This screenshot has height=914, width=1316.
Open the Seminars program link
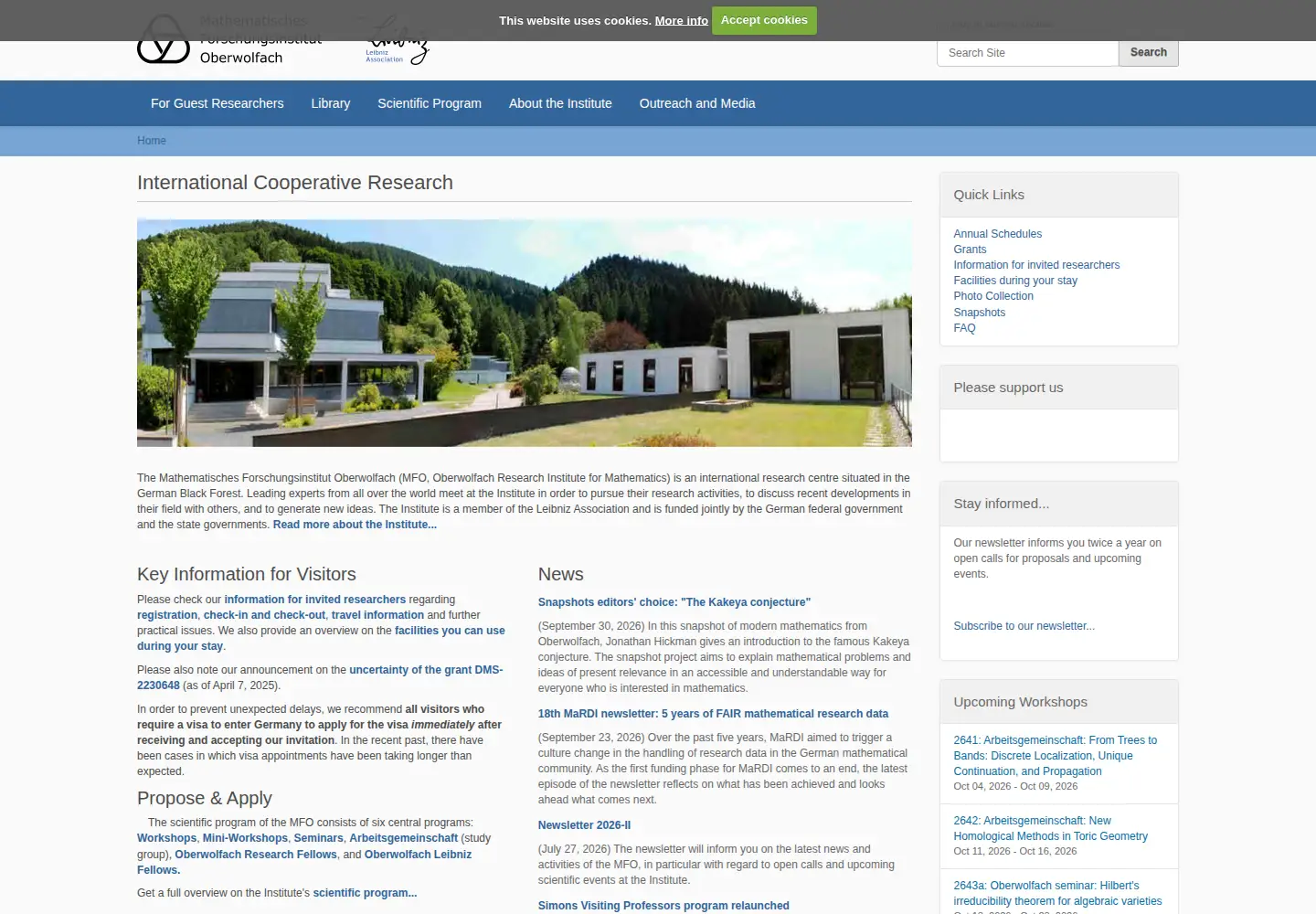(x=319, y=838)
